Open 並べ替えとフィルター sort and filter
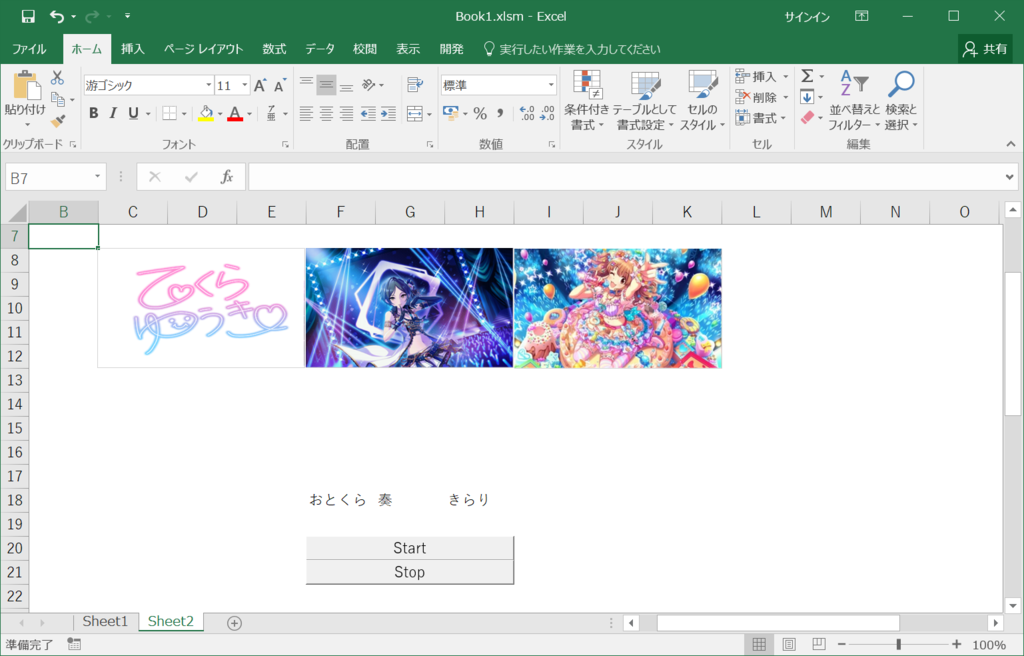The image size is (1024, 656). point(854,100)
